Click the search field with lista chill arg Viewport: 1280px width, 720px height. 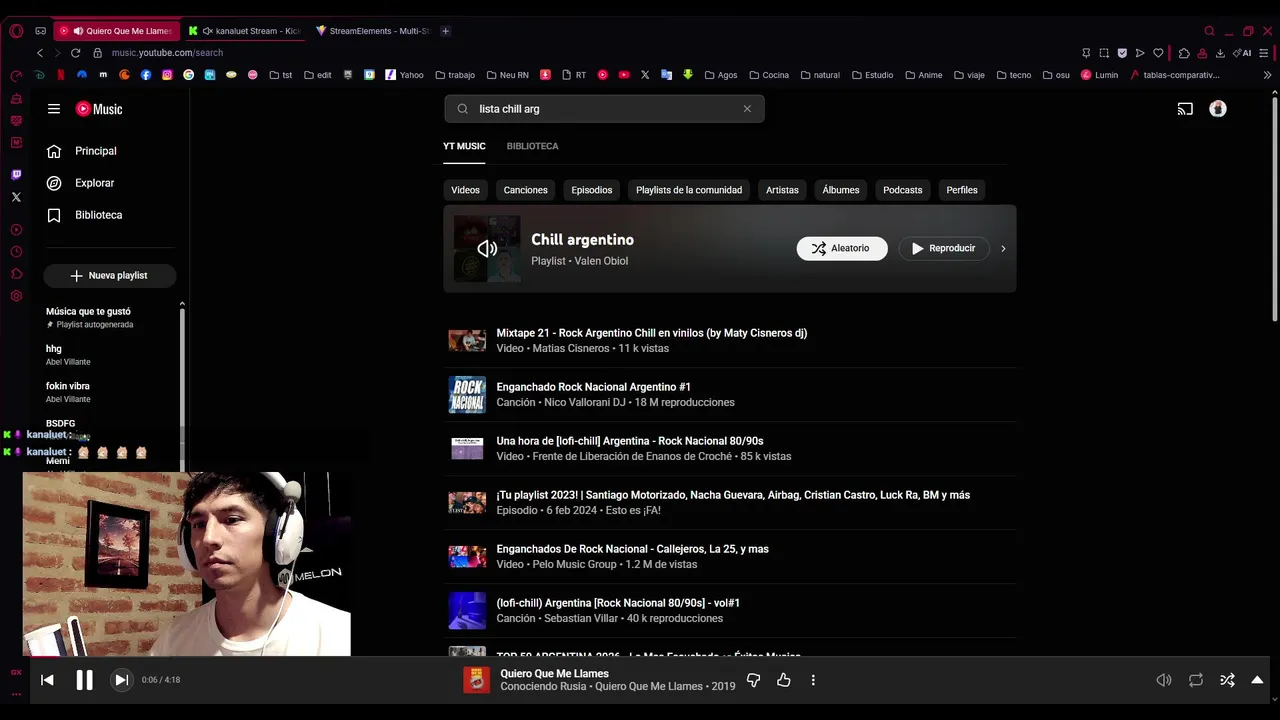coord(605,109)
